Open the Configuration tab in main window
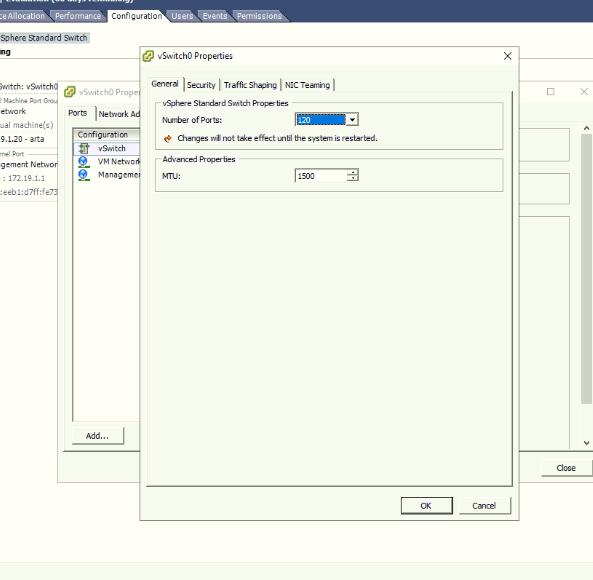 click(137, 16)
